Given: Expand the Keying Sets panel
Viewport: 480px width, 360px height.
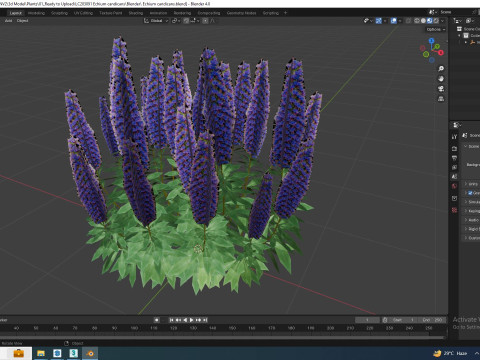Looking at the screenshot, I should 472,211.
